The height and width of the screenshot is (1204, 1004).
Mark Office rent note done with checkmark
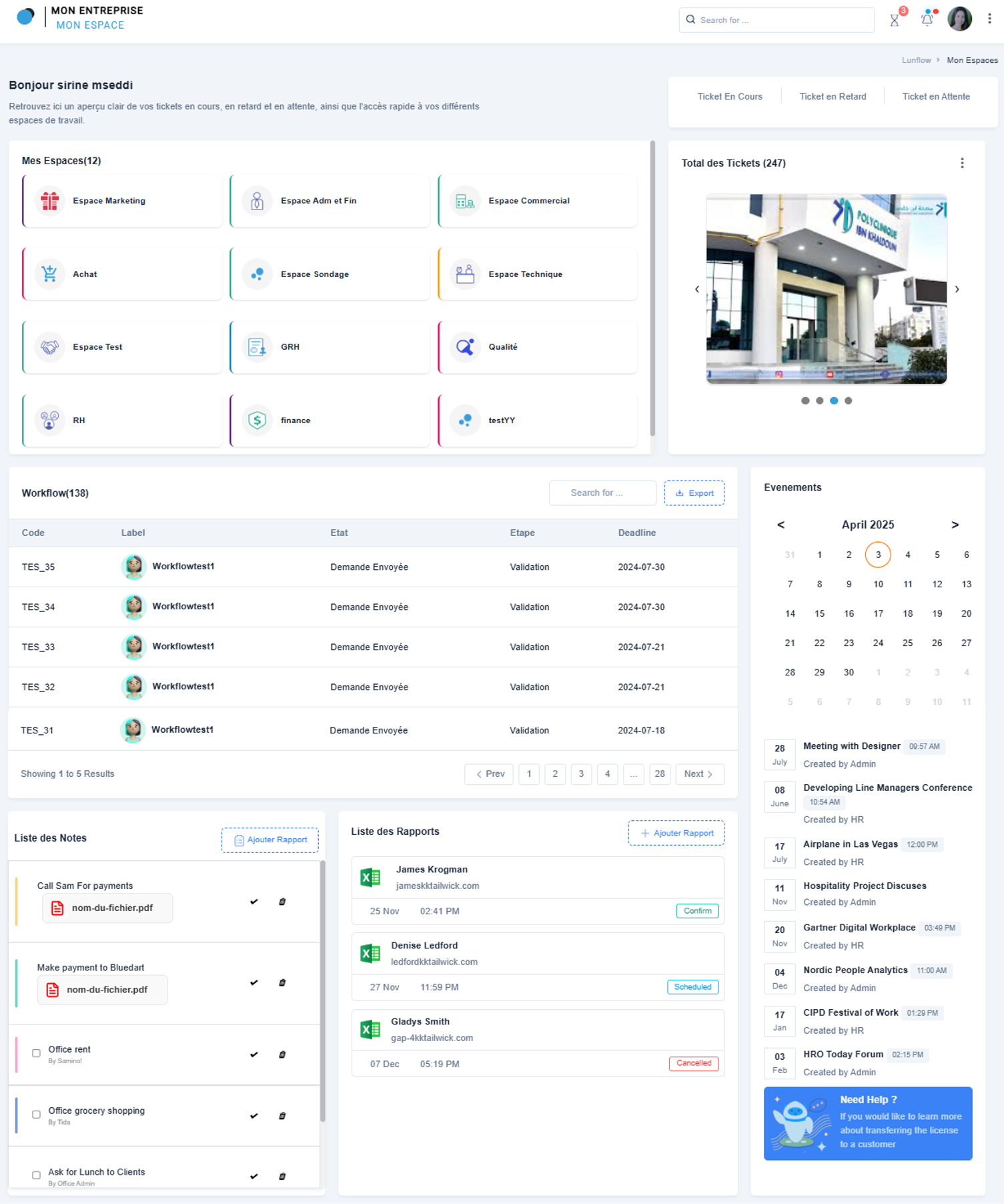[254, 1055]
